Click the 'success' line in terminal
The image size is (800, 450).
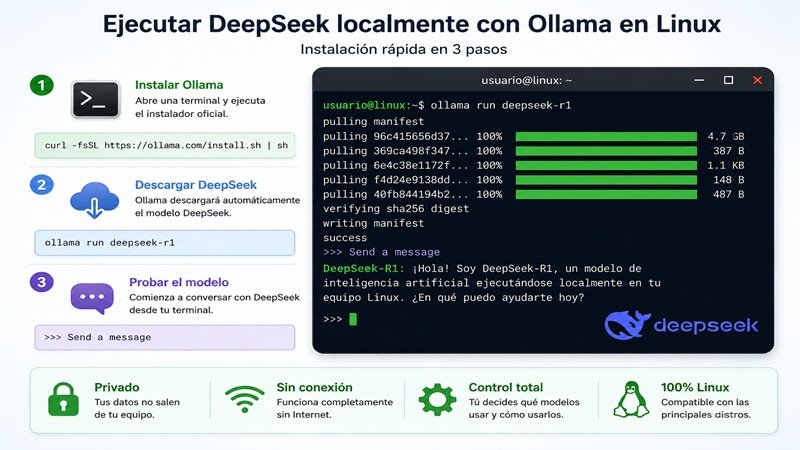tap(345, 238)
